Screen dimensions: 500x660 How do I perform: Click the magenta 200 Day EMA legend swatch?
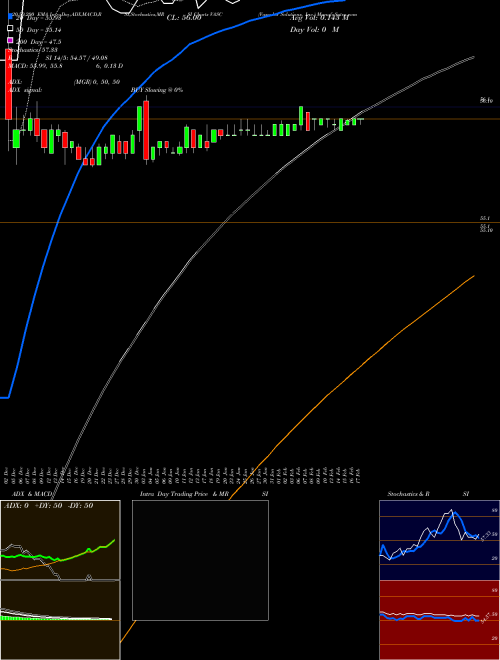(x=11, y=41)
